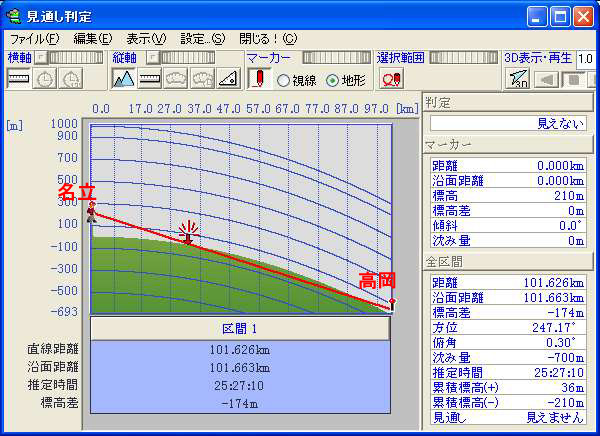Click the マーカー panel header
Screen dimensions: 600x436
click(508, 145)
